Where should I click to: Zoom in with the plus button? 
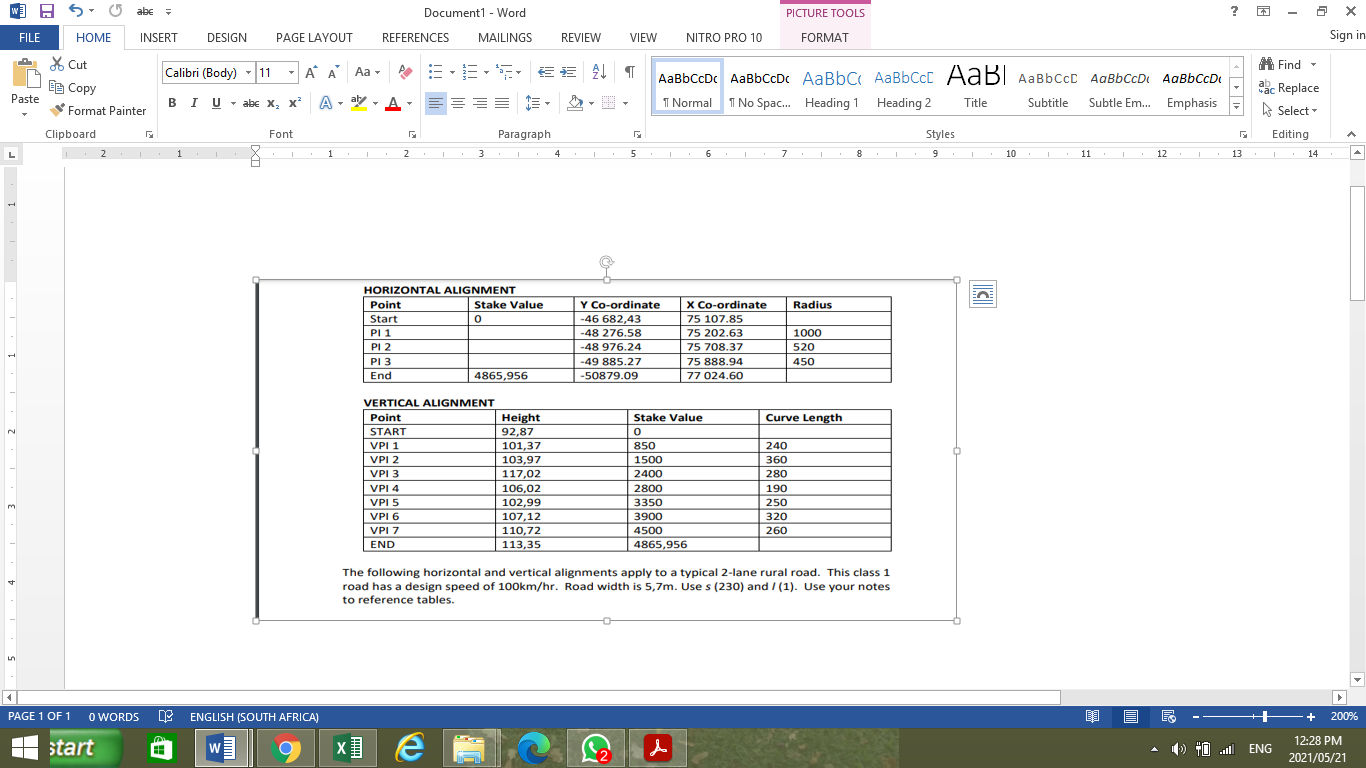pyautogui.click(x=1311, y=717)
